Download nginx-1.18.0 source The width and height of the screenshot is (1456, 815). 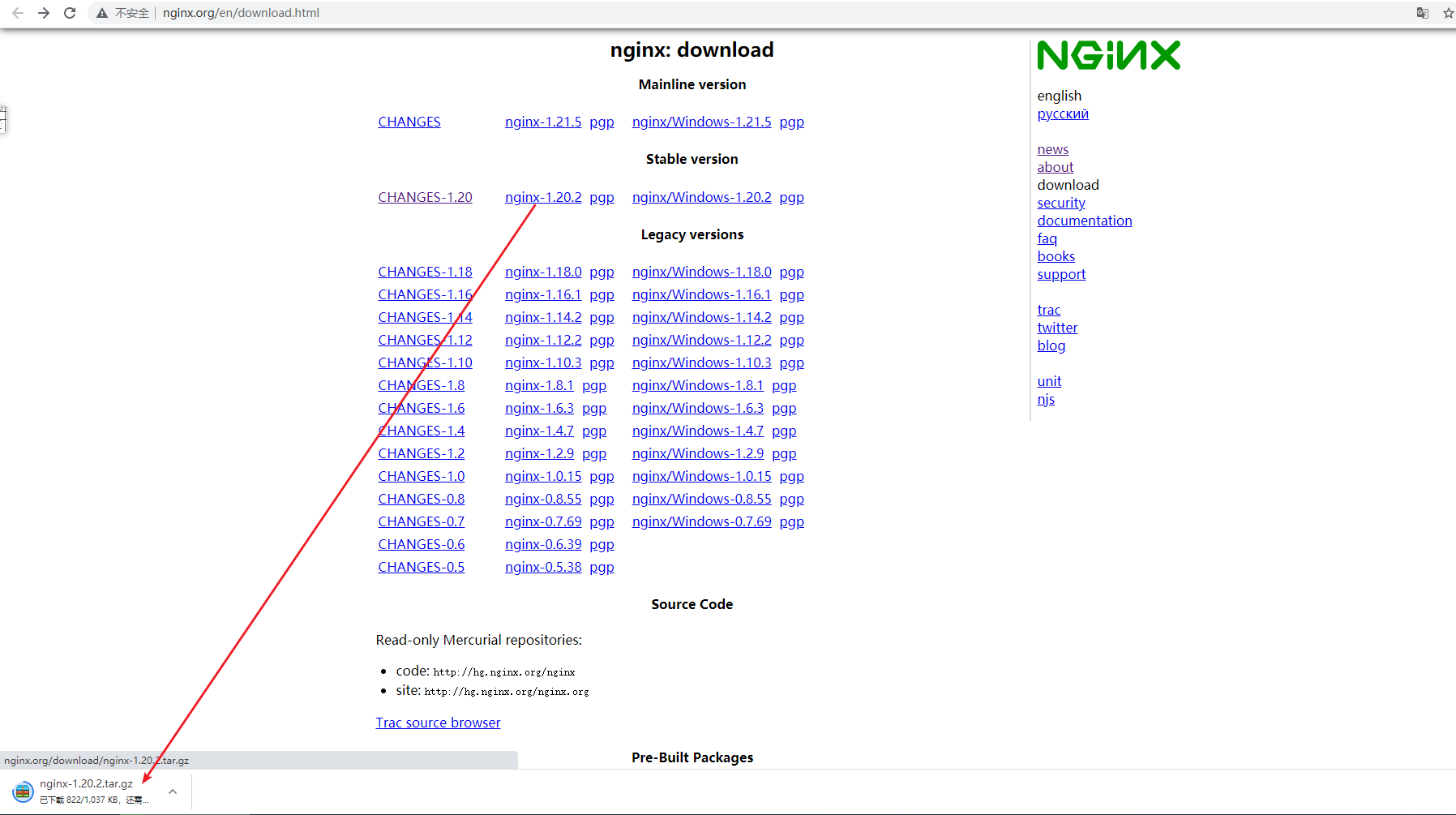coord(543,272)
